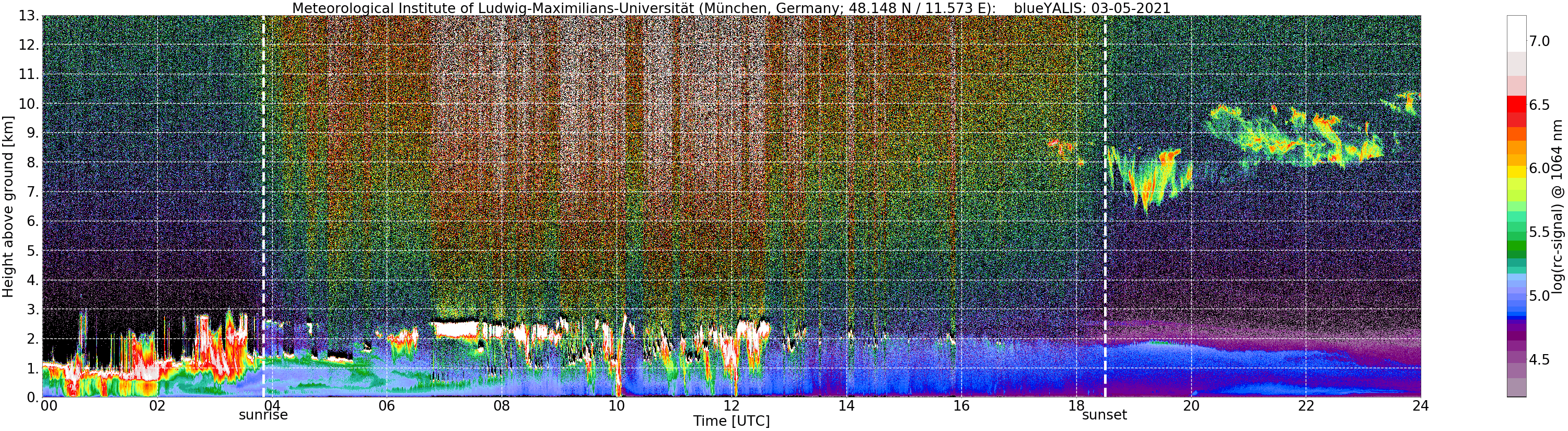Click the '12' time tick label

[731, 405]
